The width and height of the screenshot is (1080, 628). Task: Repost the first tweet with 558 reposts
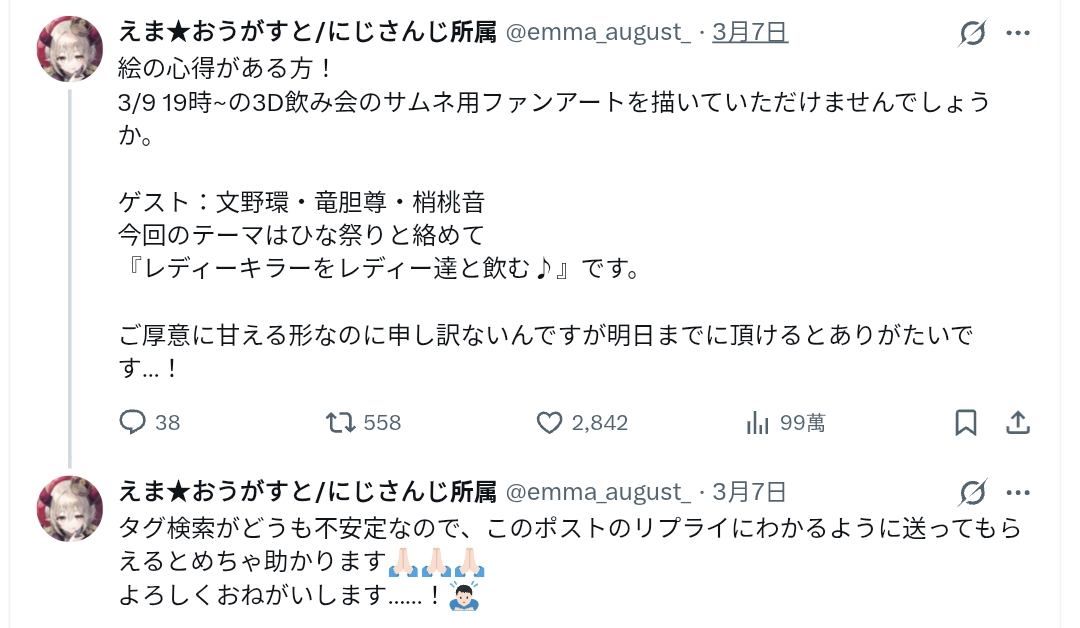(363, 422)
